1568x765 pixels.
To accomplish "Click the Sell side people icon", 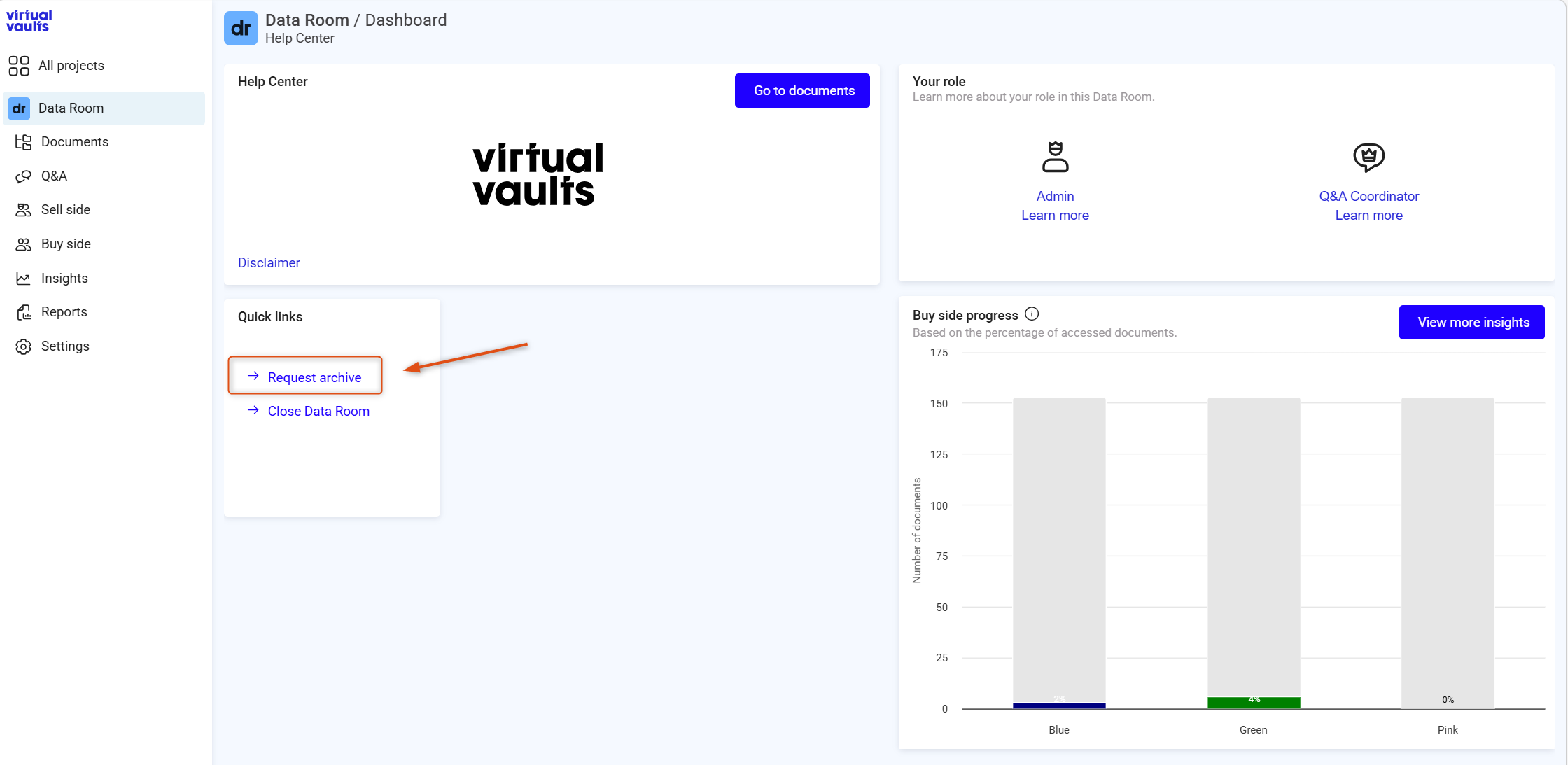I will click(x=24, y=210).
